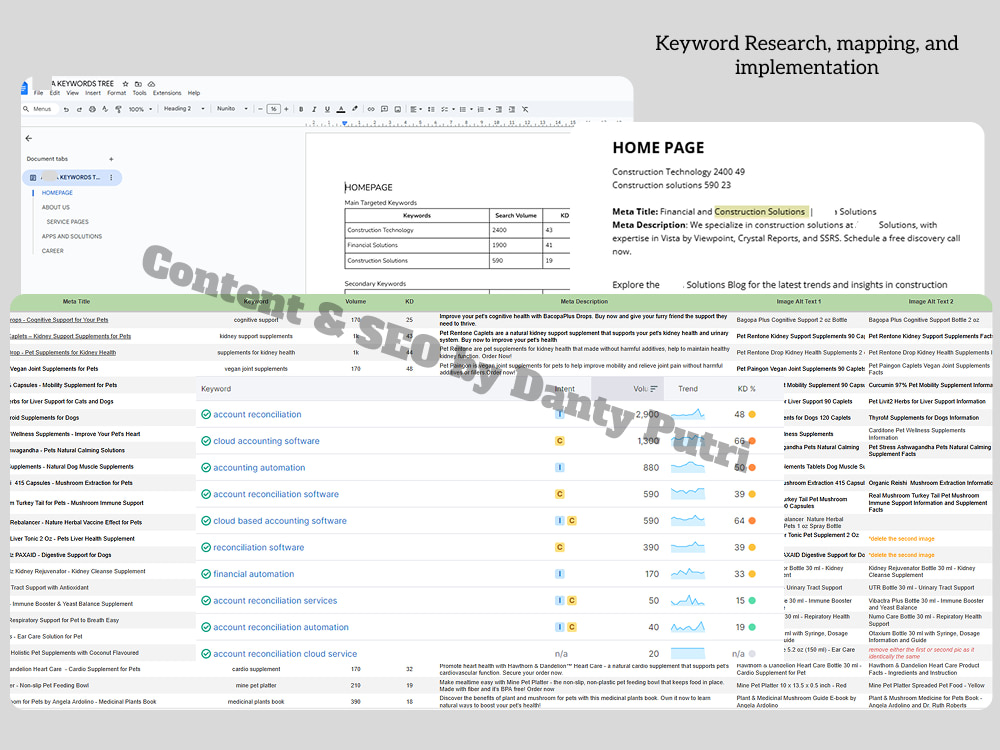Open the account reconciliation keyword link

point(257,415)
